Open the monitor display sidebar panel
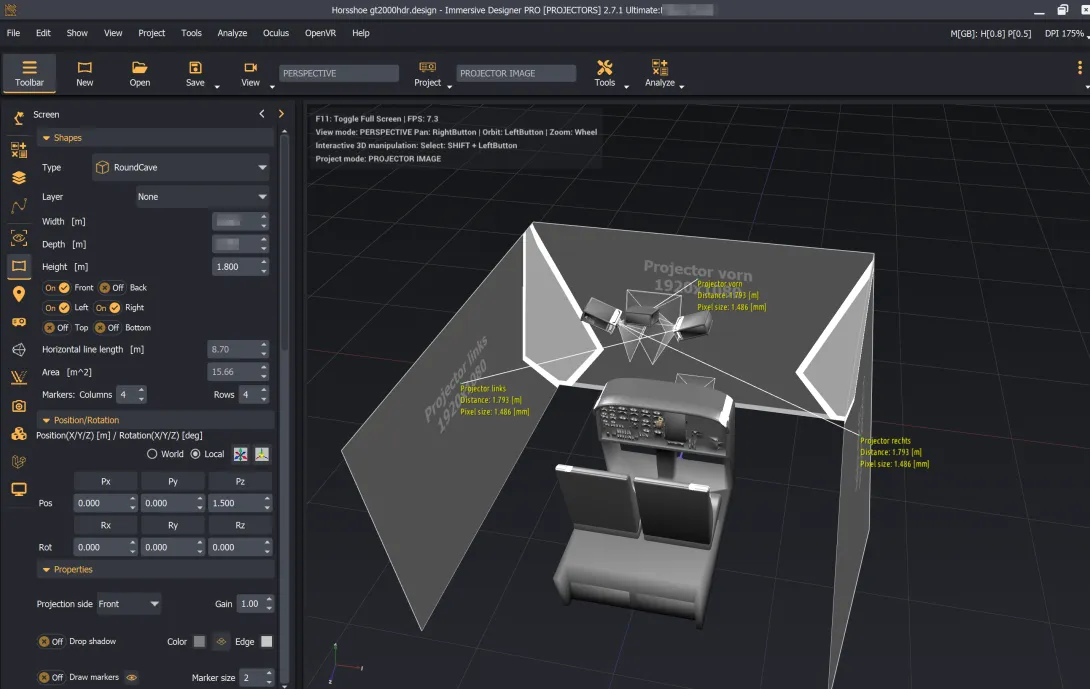Viewport: 1090px width, 689px height. point(19,489)
